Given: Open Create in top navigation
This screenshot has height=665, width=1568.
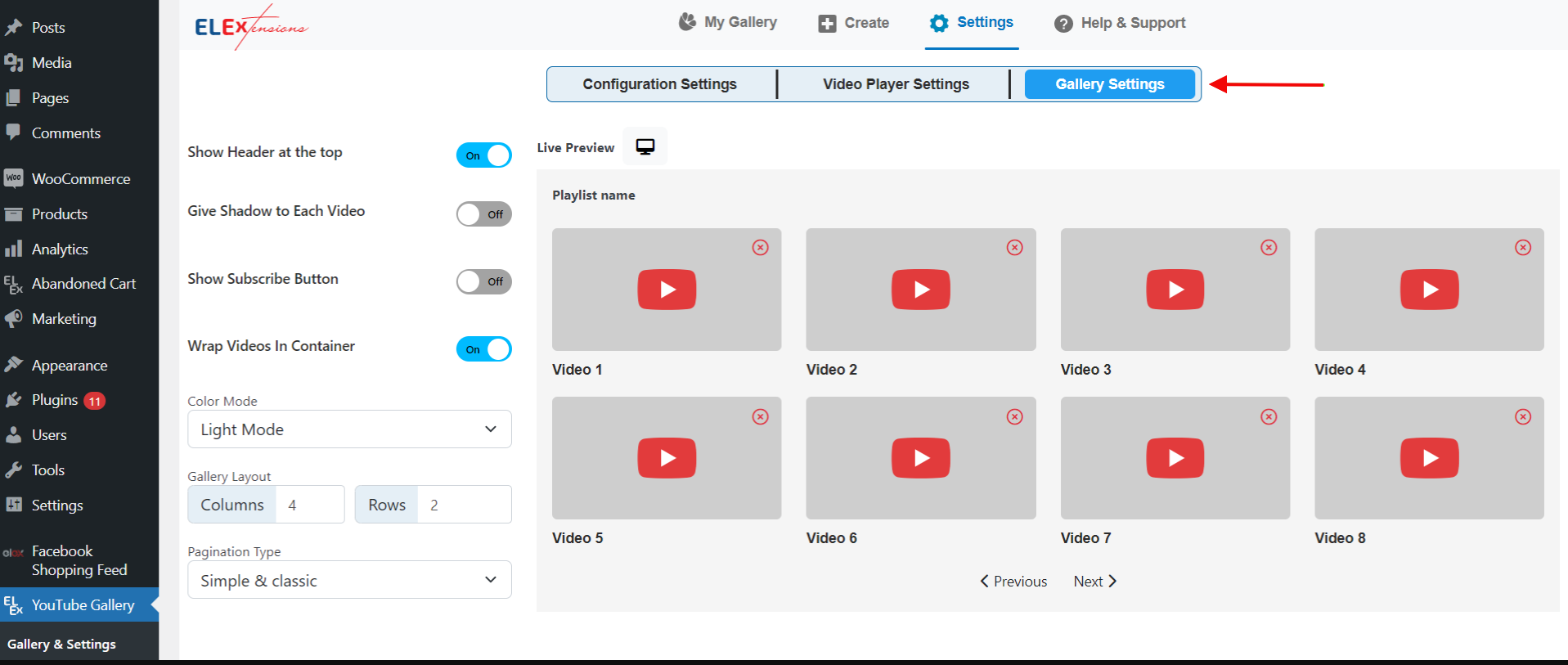Looking at the screenshot, I should (854, 23).
